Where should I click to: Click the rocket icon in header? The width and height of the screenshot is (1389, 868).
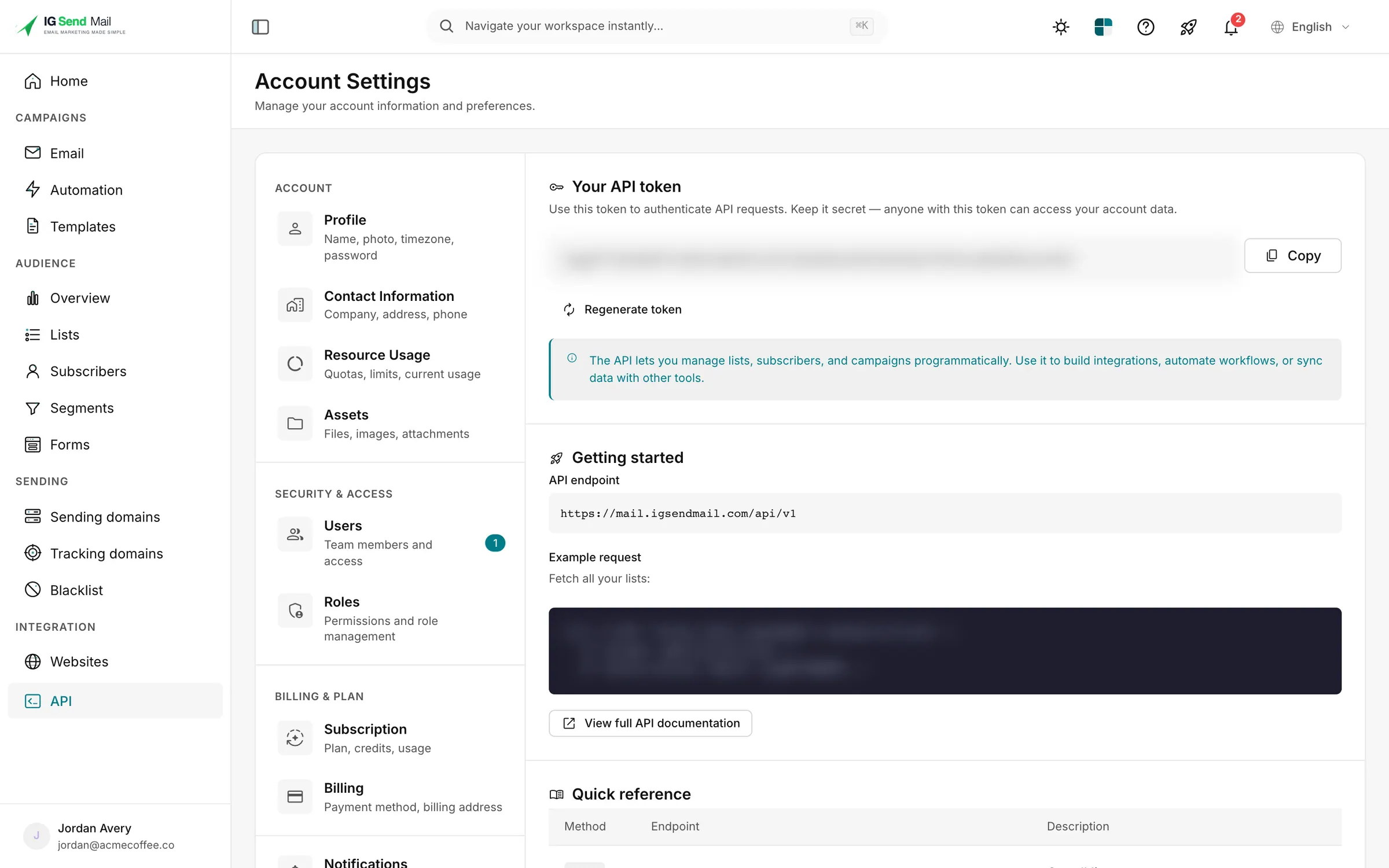[x=1188, y=27]
